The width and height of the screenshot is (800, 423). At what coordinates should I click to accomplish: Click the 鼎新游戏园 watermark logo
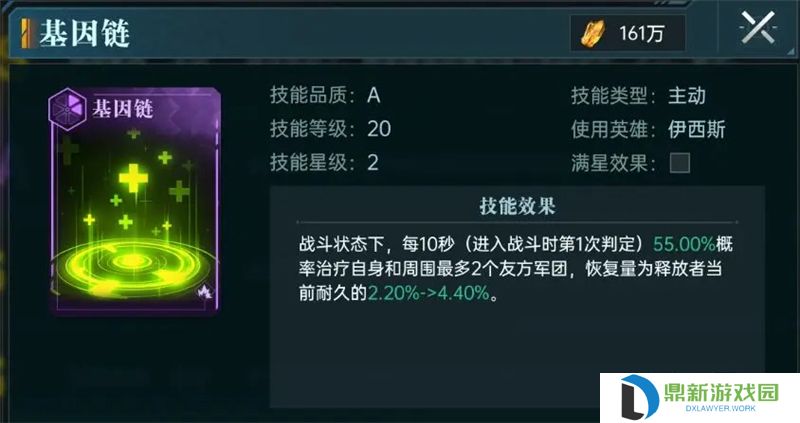700,398
